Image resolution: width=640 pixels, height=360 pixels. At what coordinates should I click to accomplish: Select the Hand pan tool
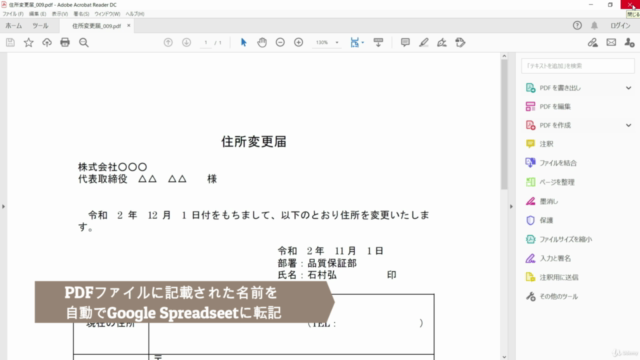[262, 42]
